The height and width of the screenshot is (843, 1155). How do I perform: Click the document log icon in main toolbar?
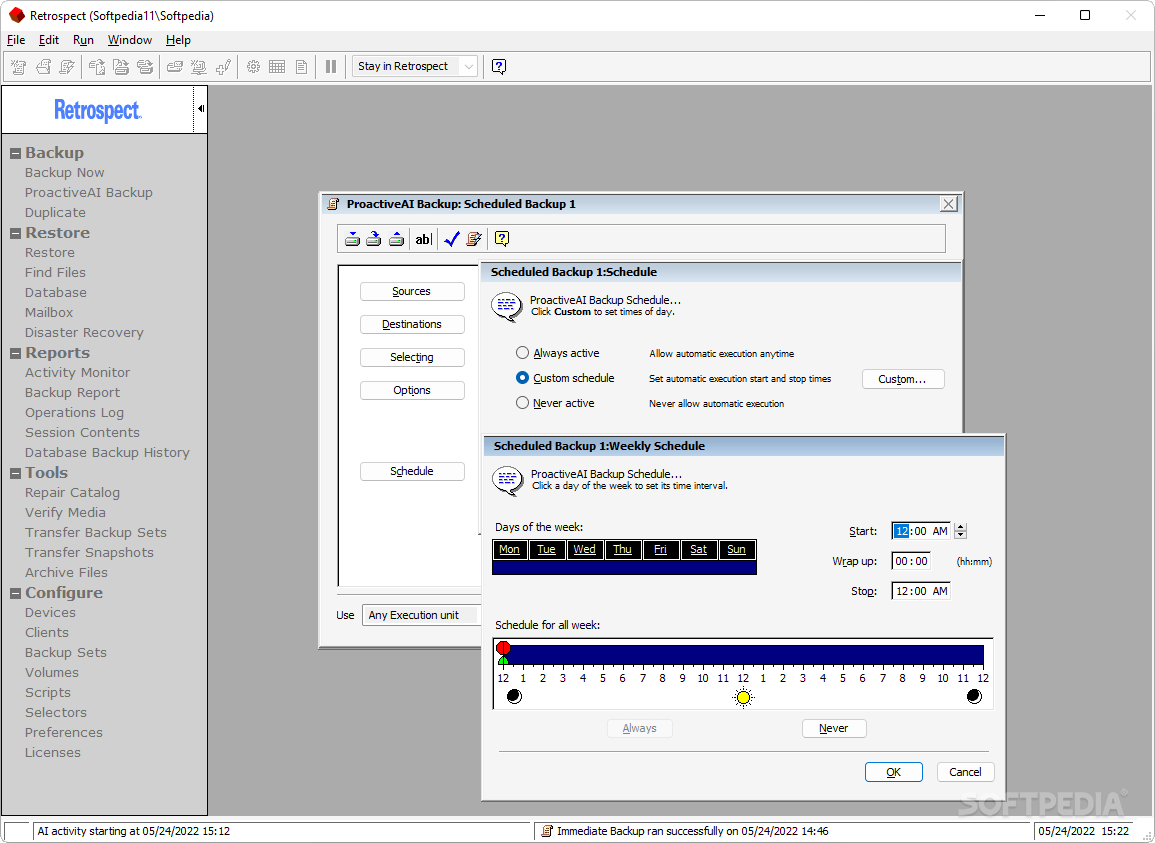coord(301,67)
